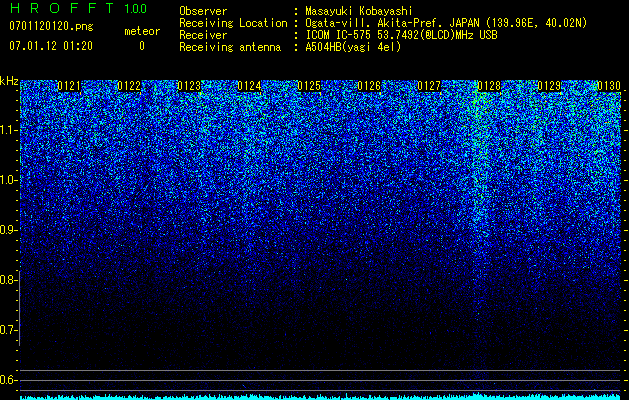Click the meteor count label
The width and height of the screenshot is (629, 400).
pyautogui.click(x=142, y=31)
